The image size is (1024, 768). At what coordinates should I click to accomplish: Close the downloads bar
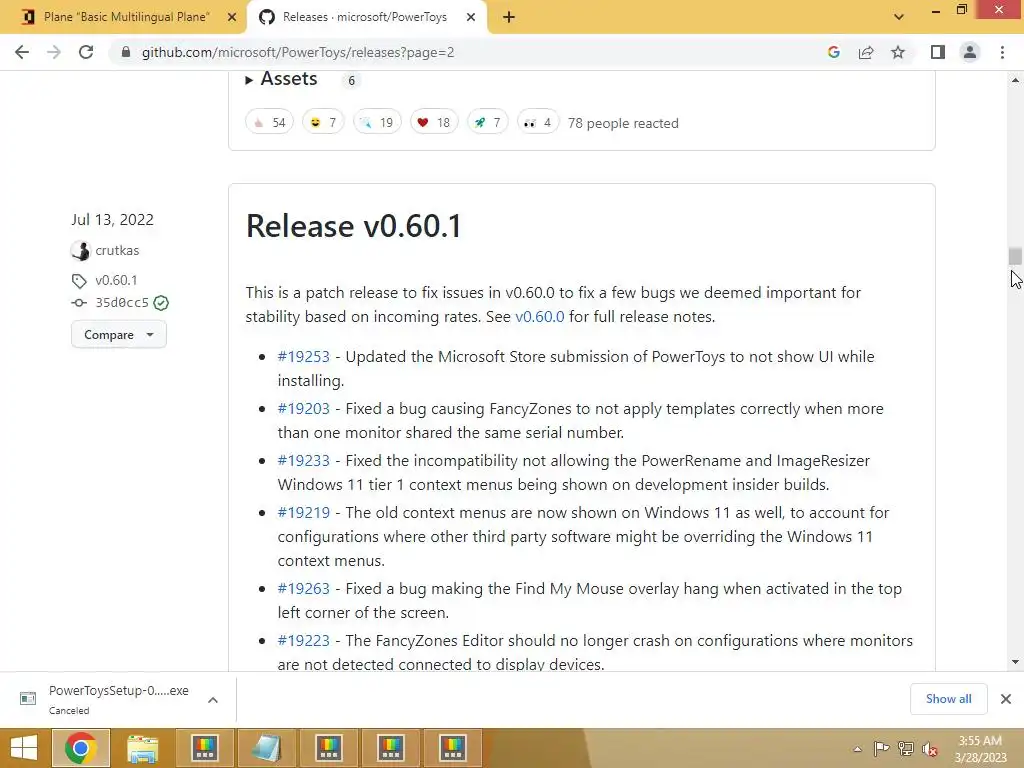[1006, 699]
